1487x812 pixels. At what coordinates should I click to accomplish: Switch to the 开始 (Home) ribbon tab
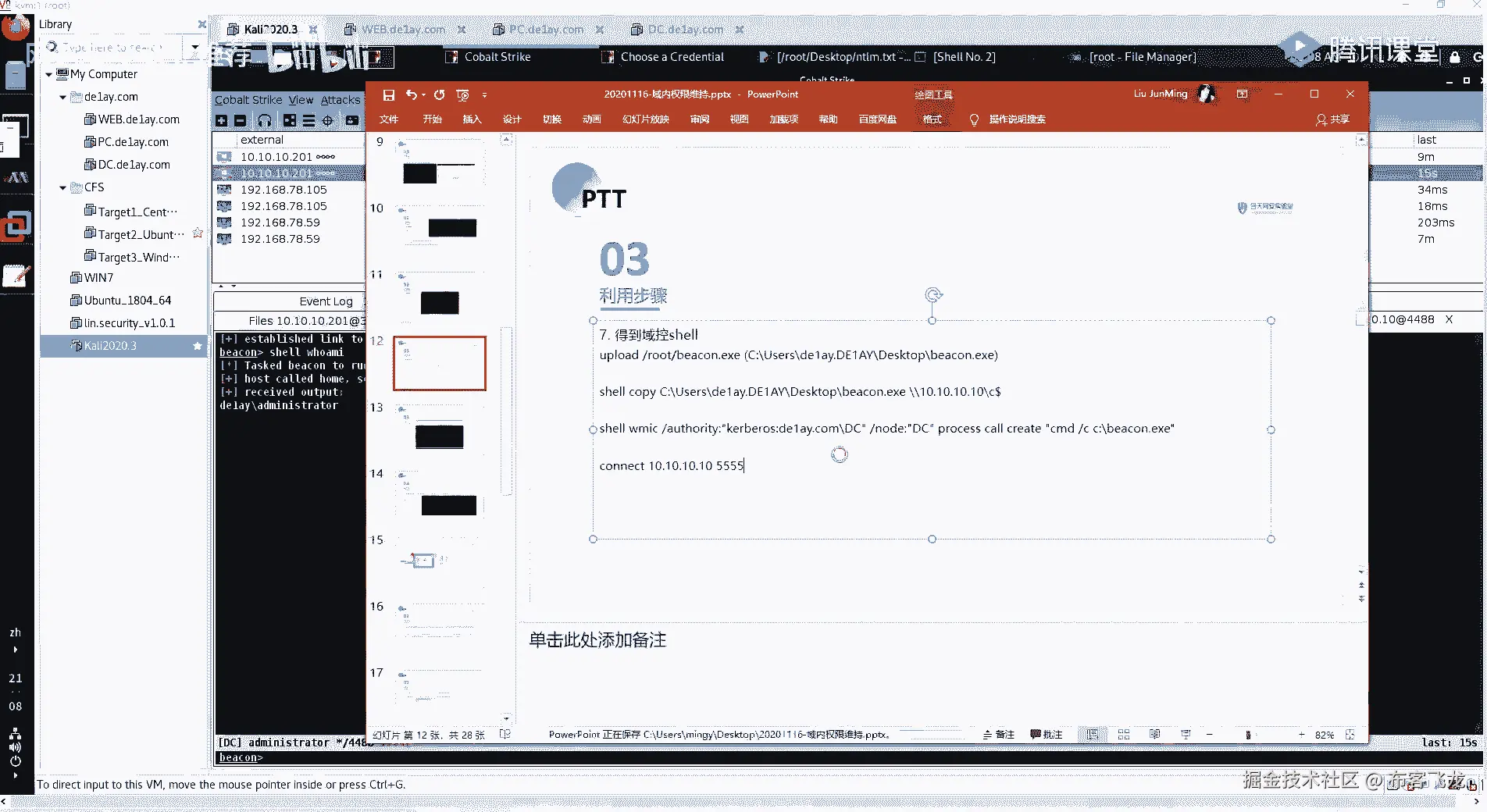coord(433,119)
